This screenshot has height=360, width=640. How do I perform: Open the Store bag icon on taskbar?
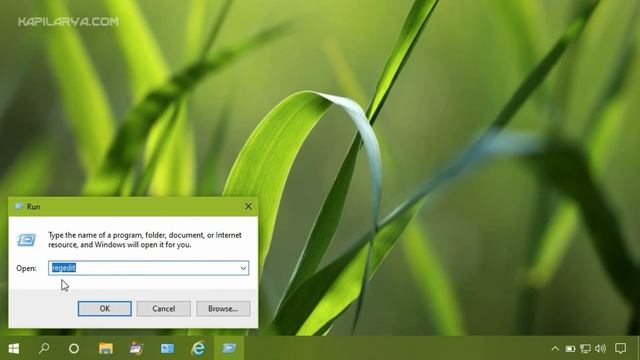pos(136,349)
